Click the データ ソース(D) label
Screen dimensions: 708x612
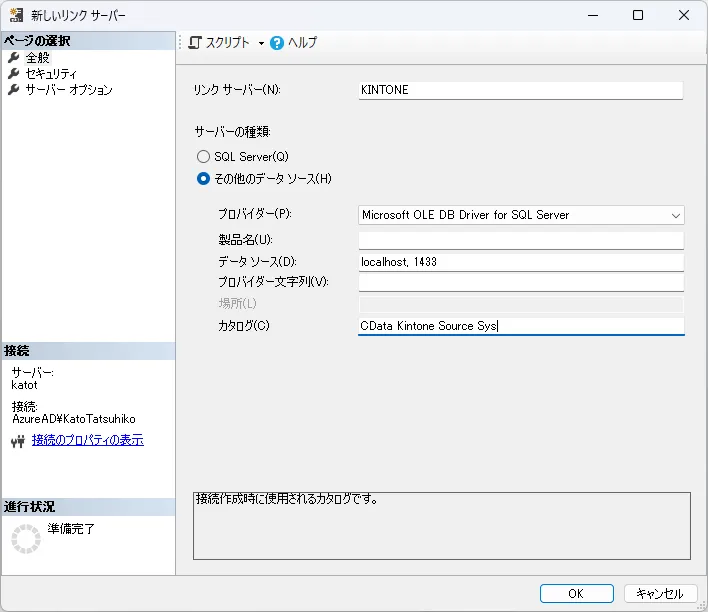coord(257,262)
